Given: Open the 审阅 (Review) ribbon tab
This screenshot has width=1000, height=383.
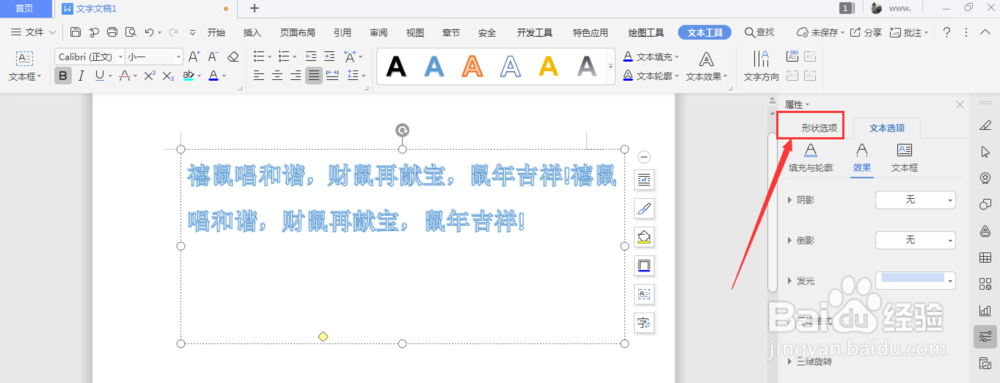Looking at the screenshot, I should pos(378,33).
